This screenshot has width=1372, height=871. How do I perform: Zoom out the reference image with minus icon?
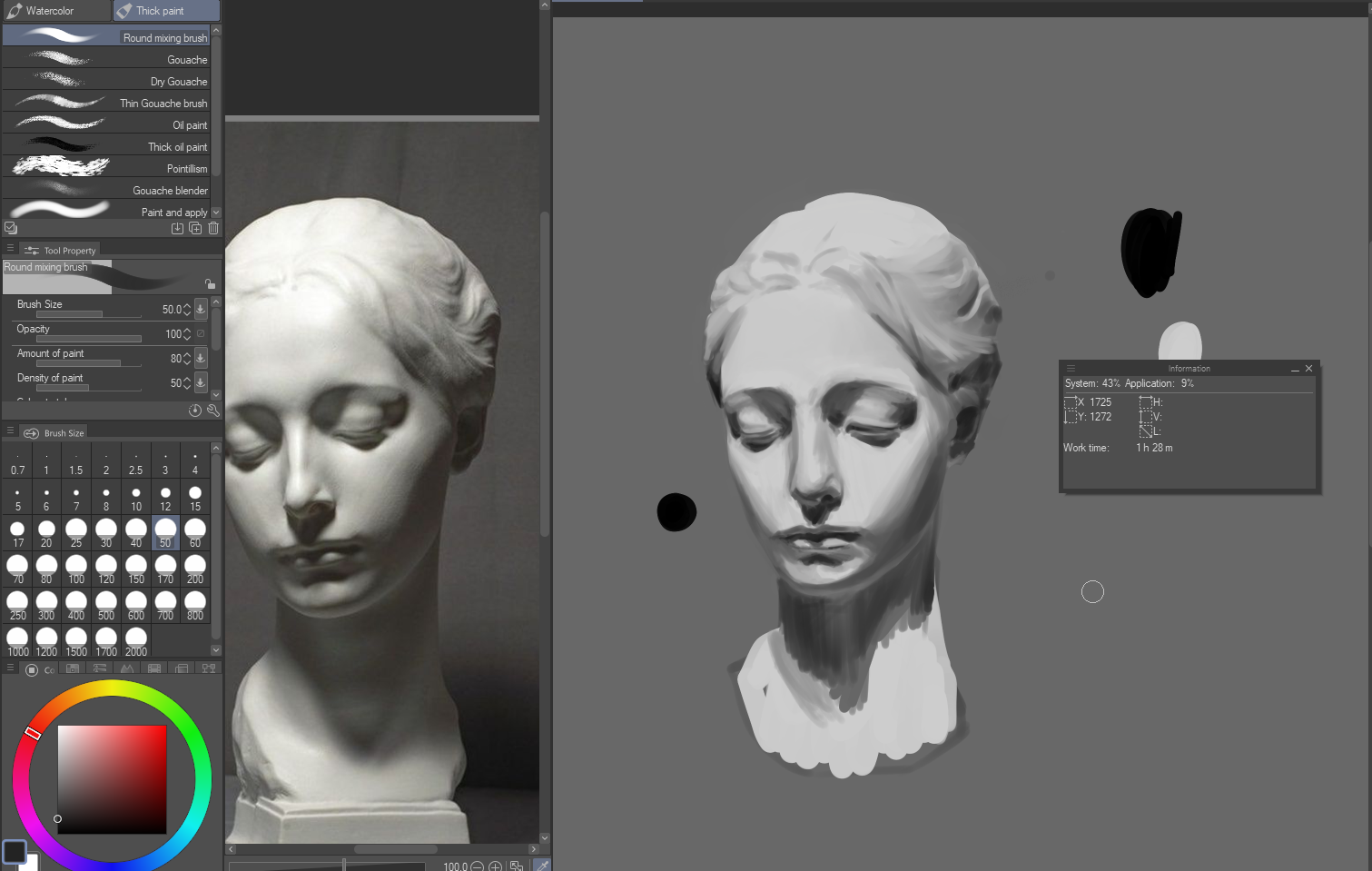(478, 866)
